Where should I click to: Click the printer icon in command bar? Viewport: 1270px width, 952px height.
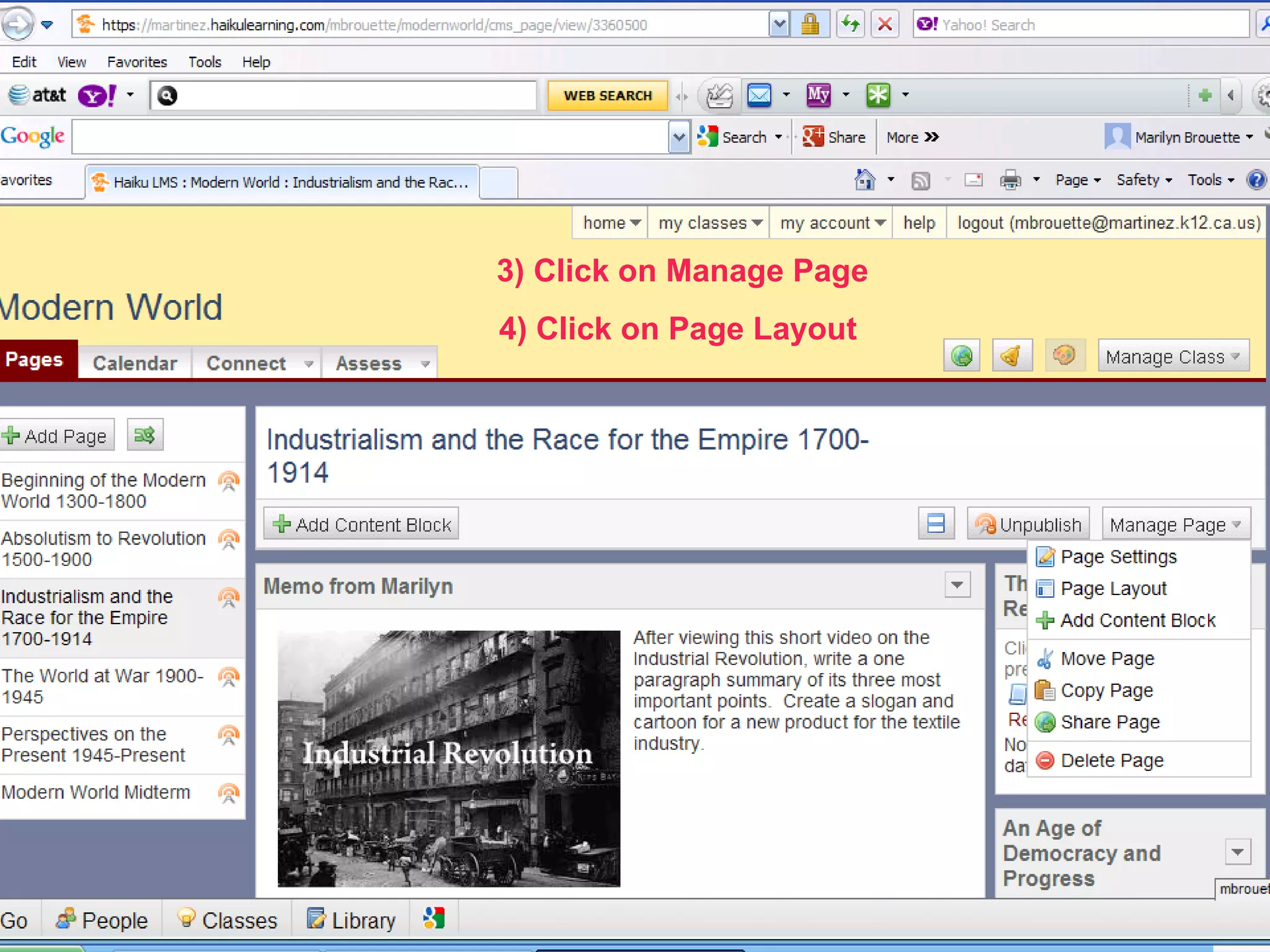tap(1010, 180)
